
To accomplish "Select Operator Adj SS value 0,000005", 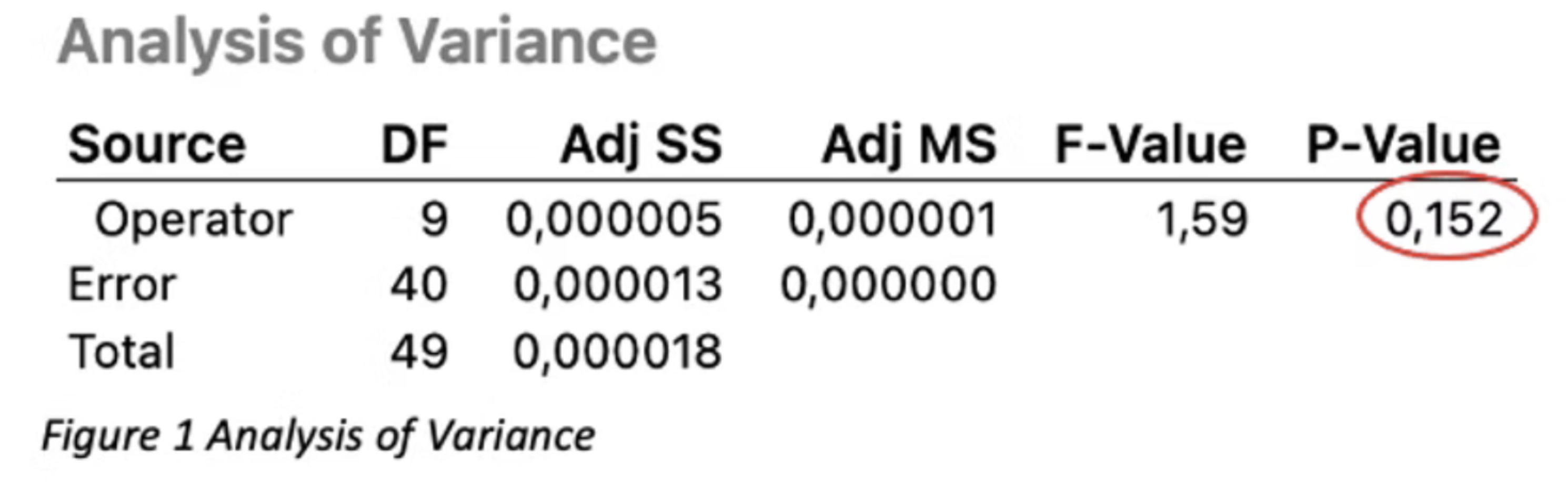I will click(x=614, y=220).
